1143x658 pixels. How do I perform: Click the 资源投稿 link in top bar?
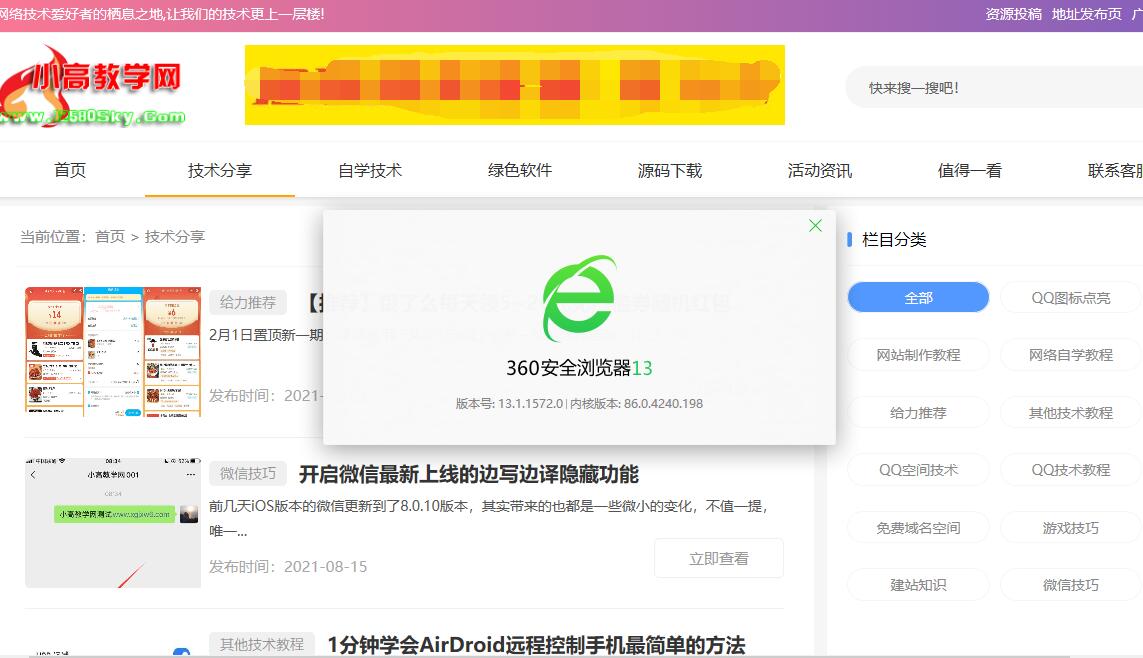point(1013,14)
